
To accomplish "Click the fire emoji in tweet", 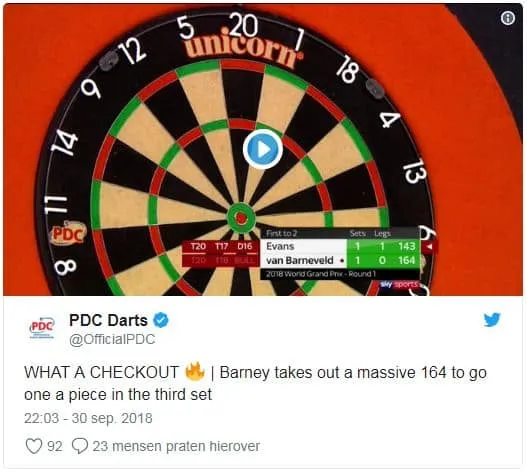I will (195, 371).
